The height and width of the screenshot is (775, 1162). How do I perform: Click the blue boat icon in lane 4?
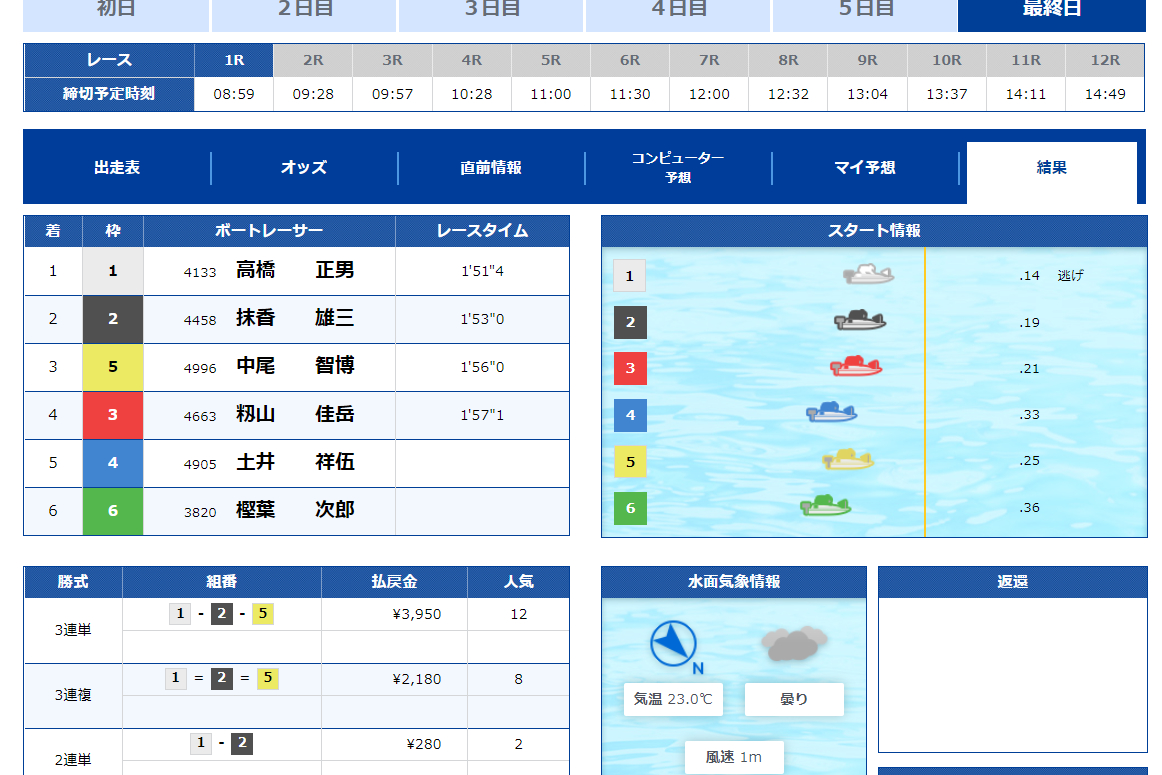[831, 413]
